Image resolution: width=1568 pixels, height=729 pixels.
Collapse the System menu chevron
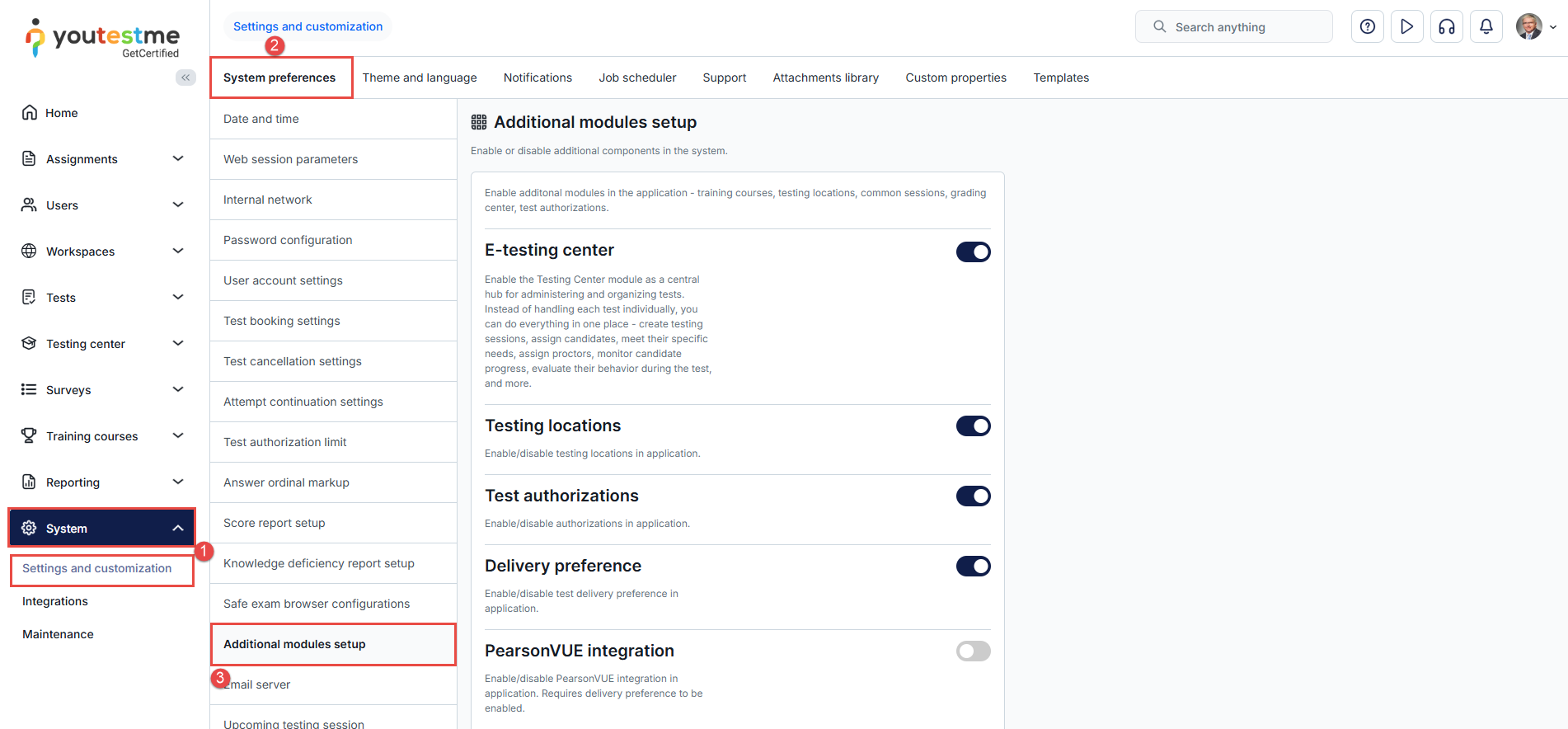coord(178,528)
